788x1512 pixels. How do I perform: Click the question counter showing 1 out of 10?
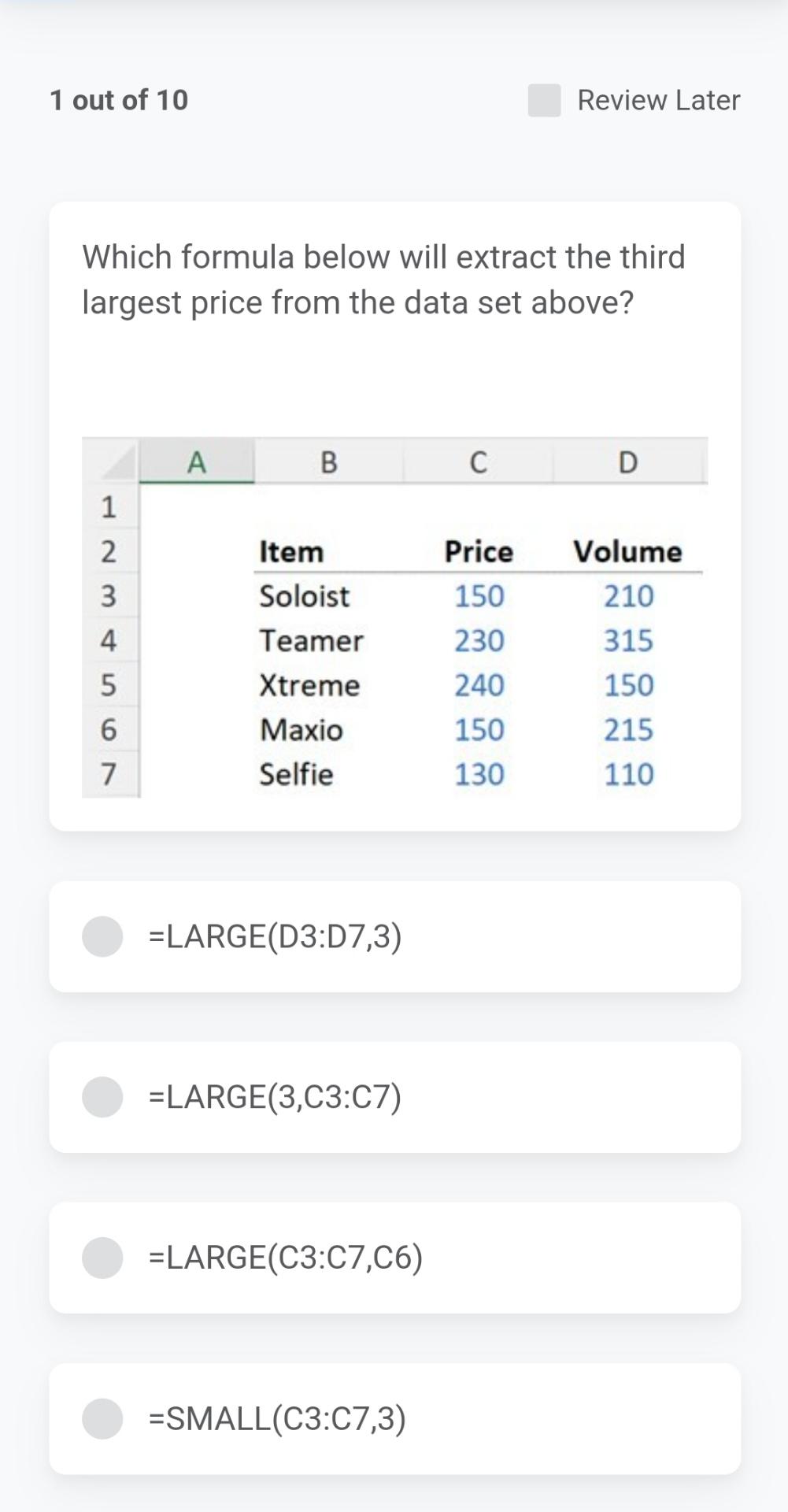tap(119, 99)
